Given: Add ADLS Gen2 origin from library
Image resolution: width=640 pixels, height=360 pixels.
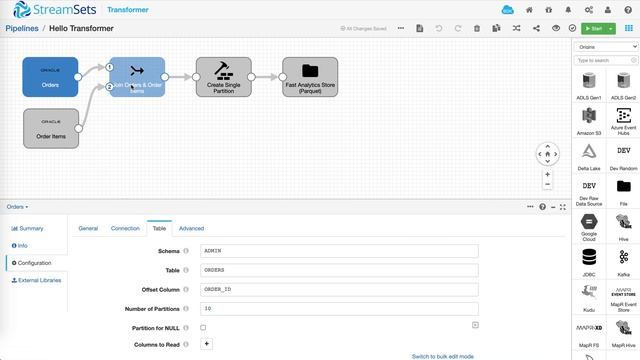Looking at the screenshot, I should [x=623, y=86].
